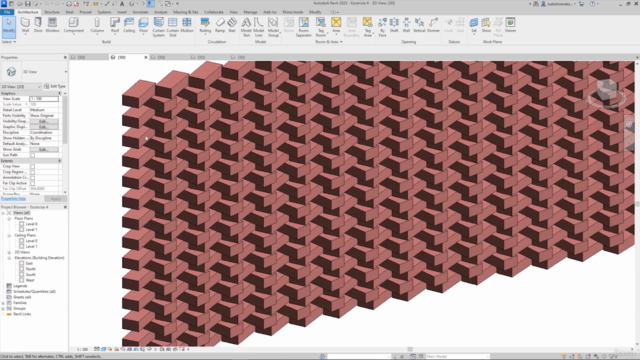Expand the 3D Views tree node
The image size is (640, 360).
coord(9,252)
